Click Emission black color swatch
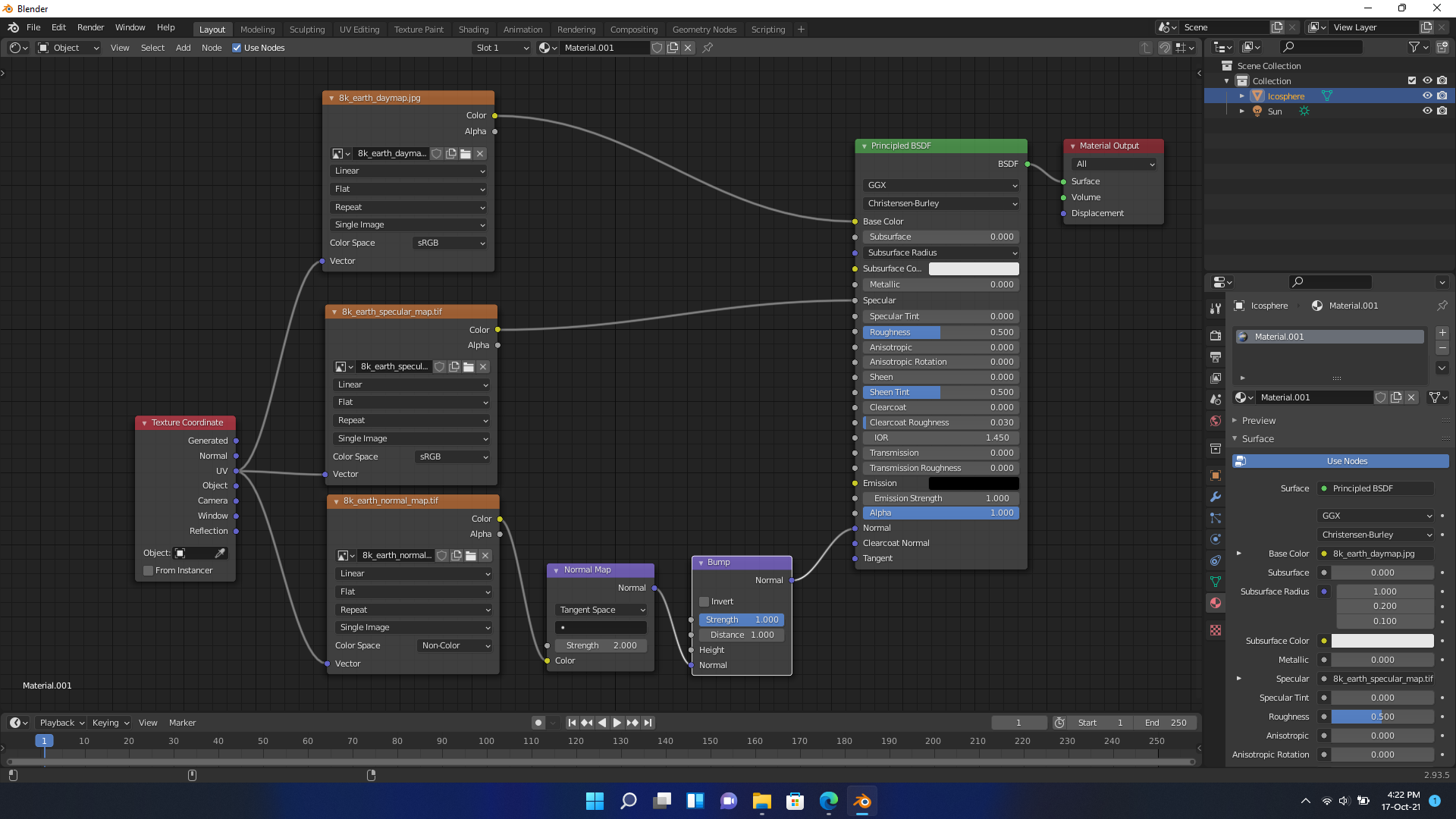 974,484
